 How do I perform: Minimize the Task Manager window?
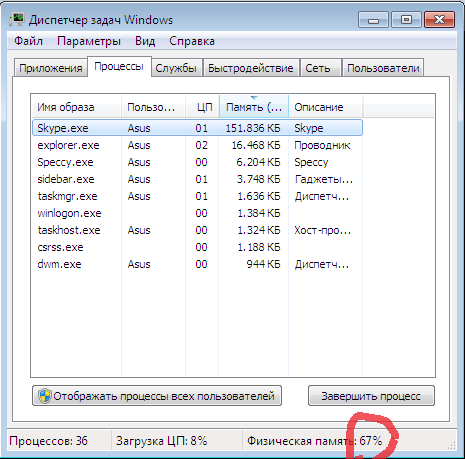373,20
